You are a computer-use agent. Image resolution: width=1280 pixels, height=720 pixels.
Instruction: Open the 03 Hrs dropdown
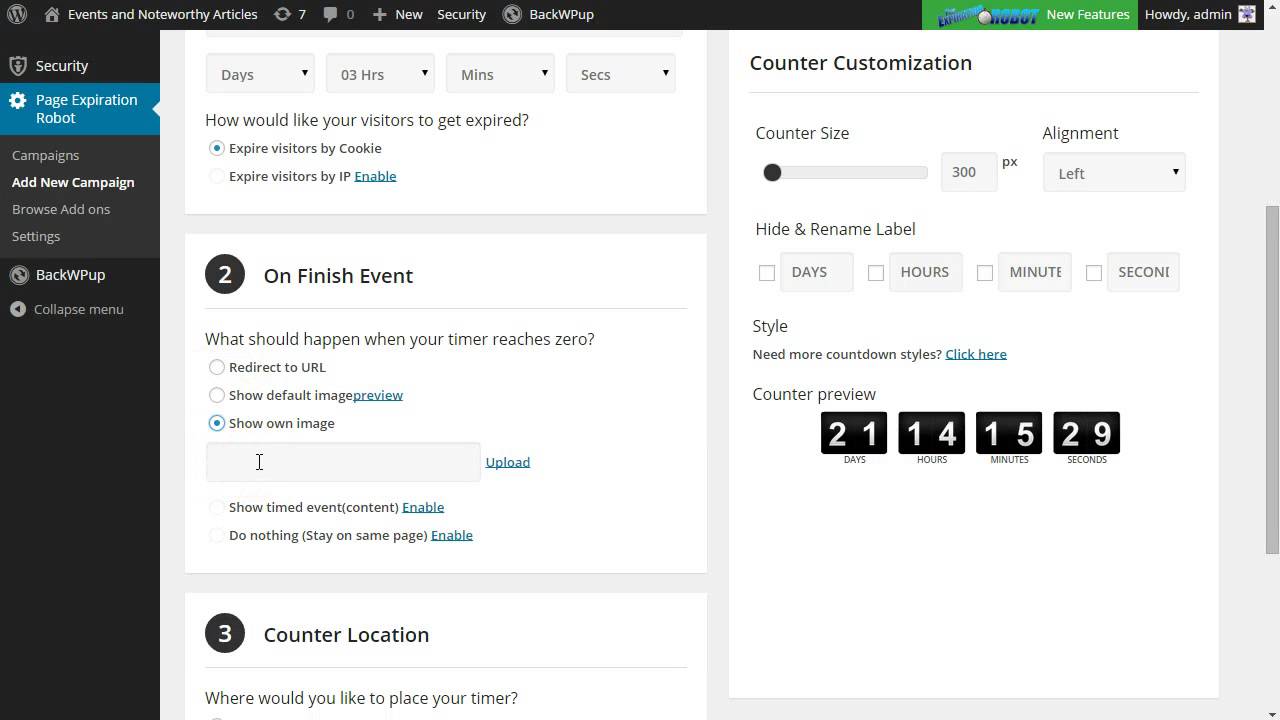point(380,74)
